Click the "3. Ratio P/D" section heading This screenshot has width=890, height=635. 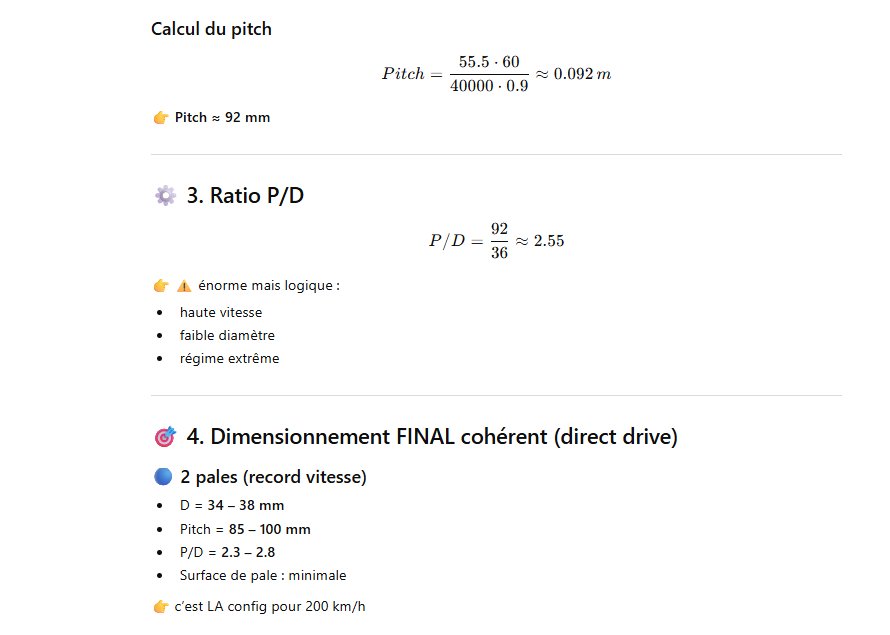pyautogui.click(x=245, y=196)
